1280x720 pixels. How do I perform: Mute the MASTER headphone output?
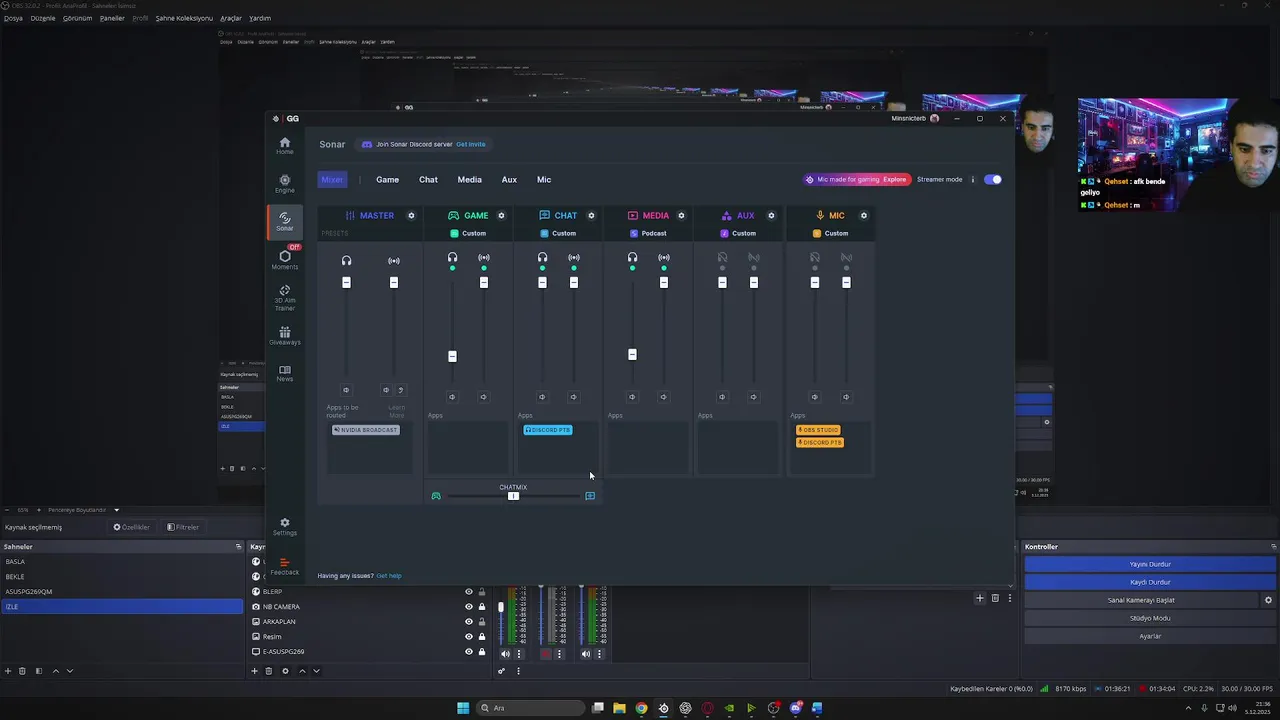click(x=346, y=390)
